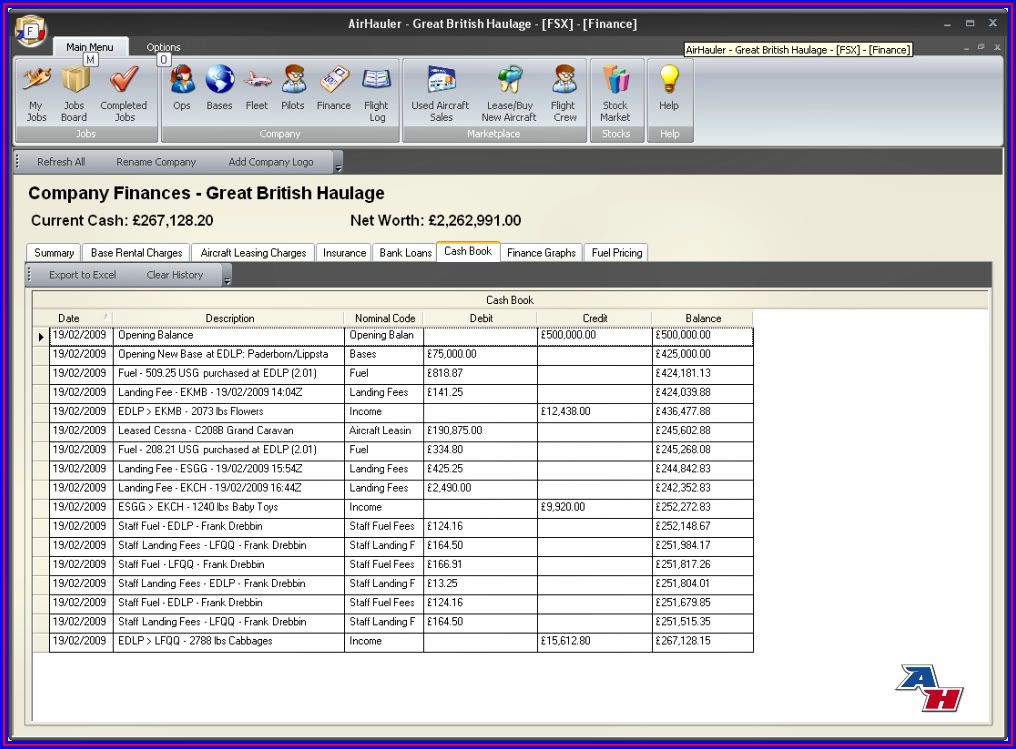This screenshot has width=1016, height=749.
Task: Select 'EDLP > EKMB - 2073 lbs Flowers' cell
Action: pyautogui.click(x=229, y=411)
